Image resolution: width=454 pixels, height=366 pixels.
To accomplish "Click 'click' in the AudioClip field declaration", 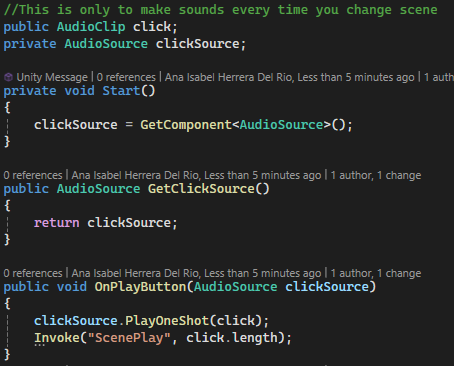I will [x=152, y=27].
